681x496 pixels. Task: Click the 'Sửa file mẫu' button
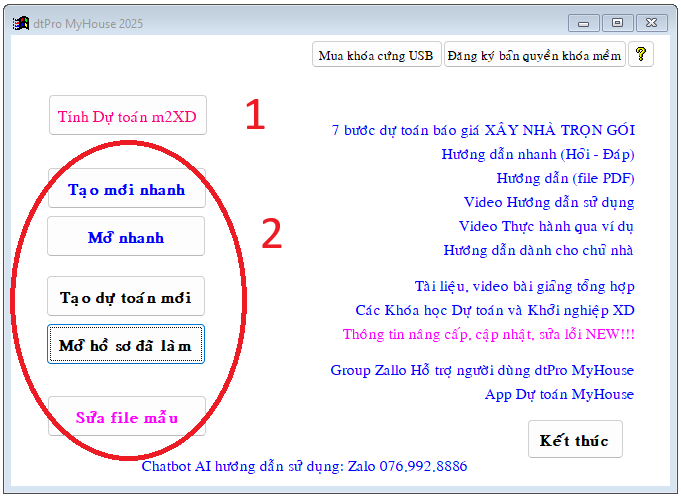coord(126,417)
